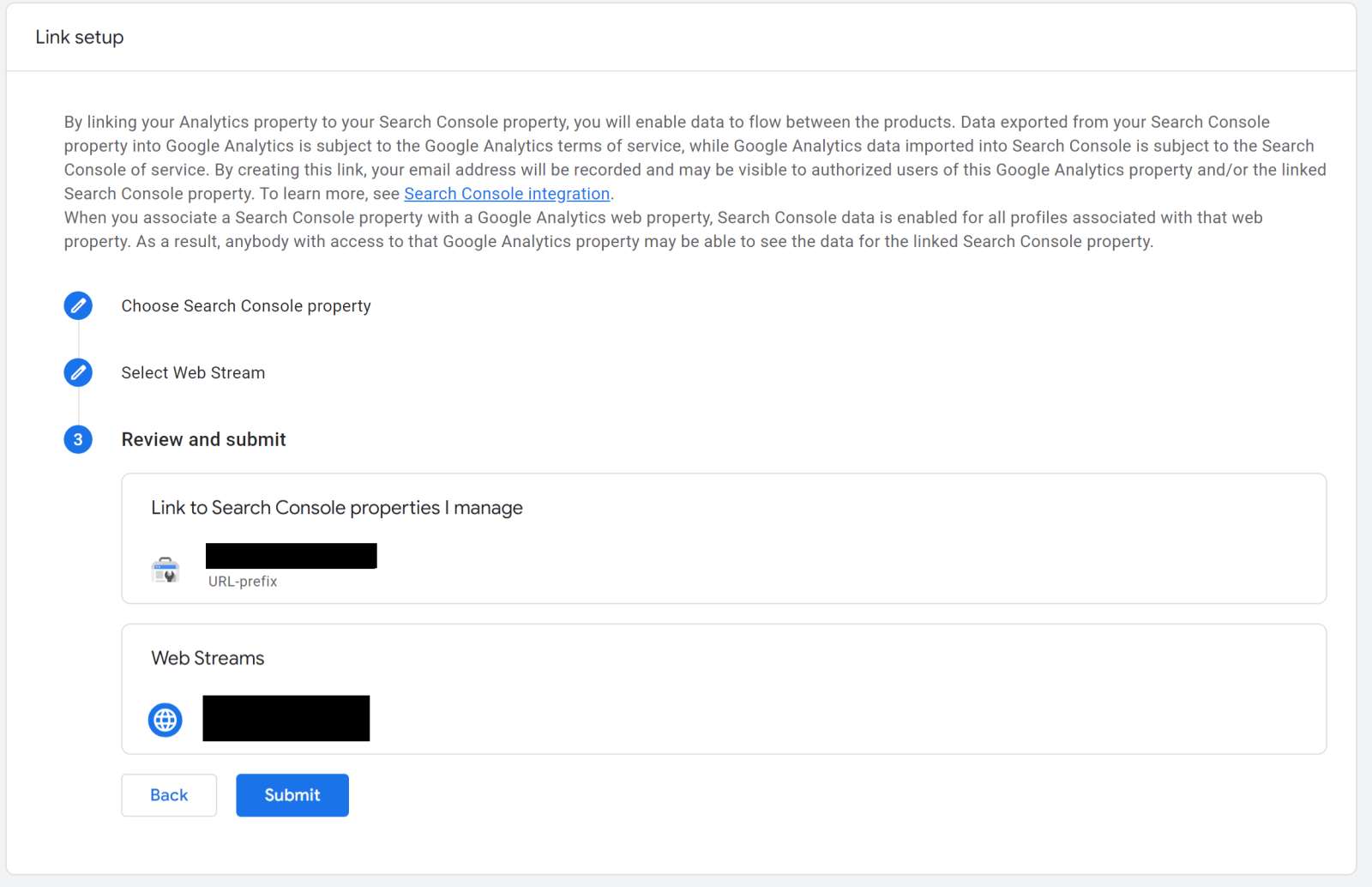
Task: Click the Web Streams heading
Action: 208,658
